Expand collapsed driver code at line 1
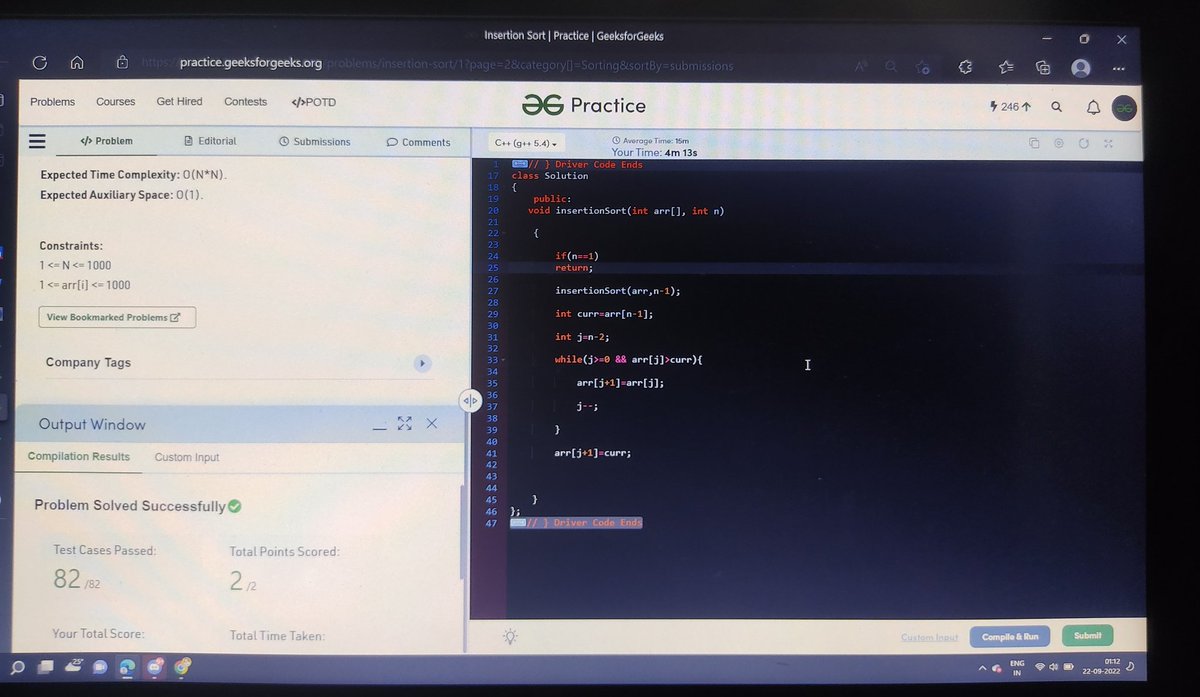Image resolution: width=1200 pixels, height=697 pixels. point(519,164)
